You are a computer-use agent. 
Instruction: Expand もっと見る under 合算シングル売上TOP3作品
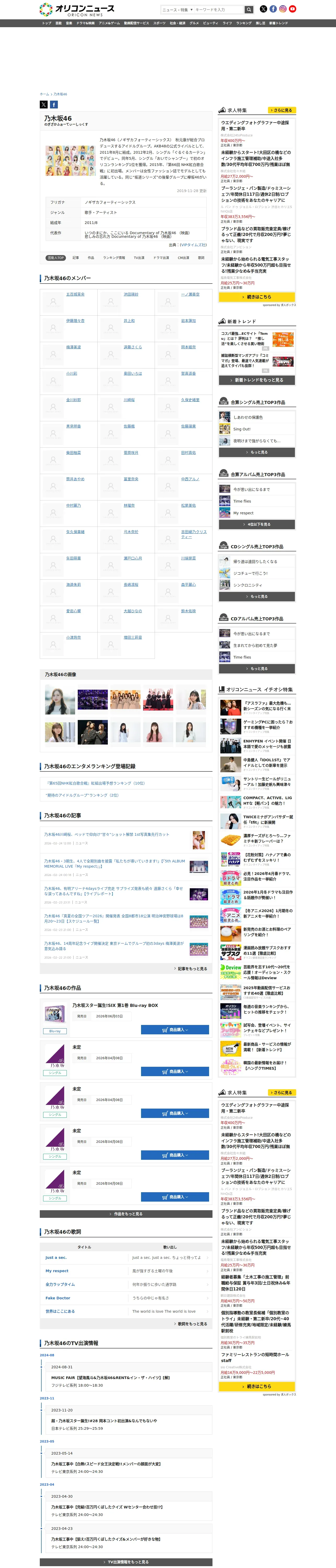coord(257,452)
